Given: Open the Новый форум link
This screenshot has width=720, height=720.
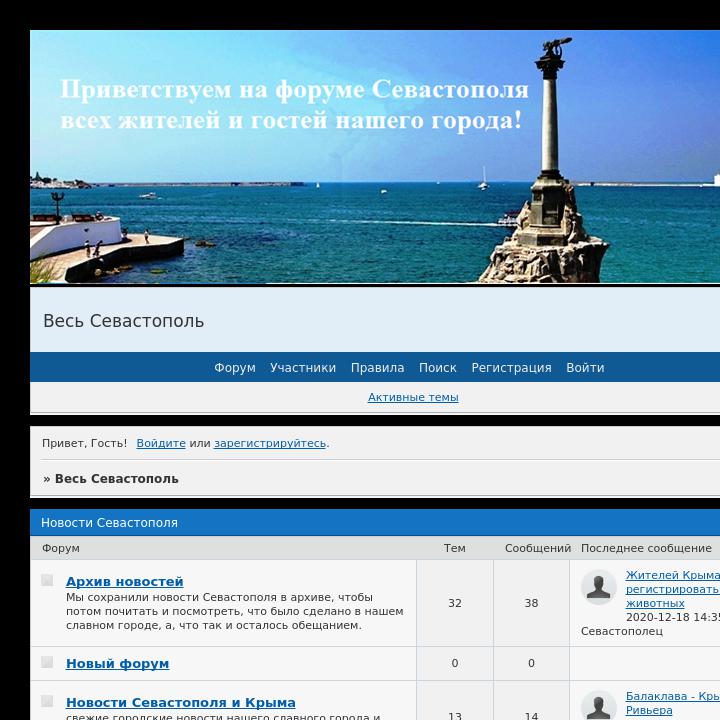Looking at the screenshot, I should (x=118, y=664).
